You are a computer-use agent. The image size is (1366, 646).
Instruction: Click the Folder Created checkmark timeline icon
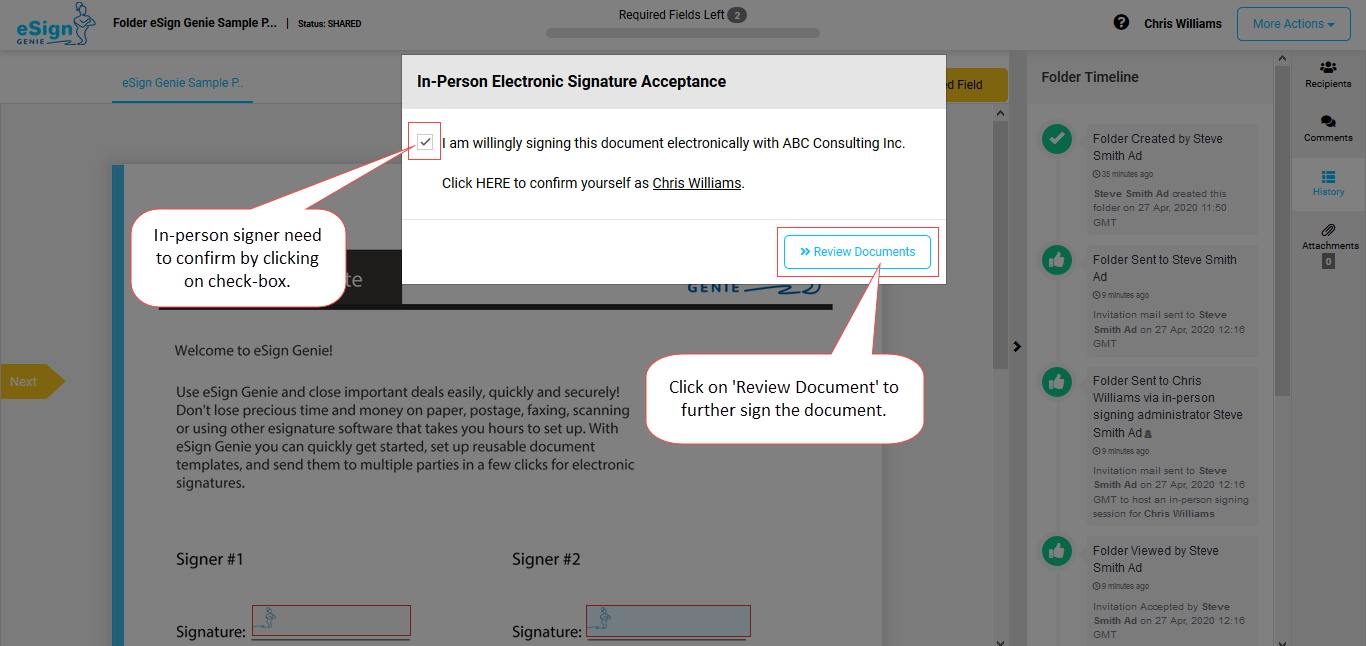click(1057, 139)
